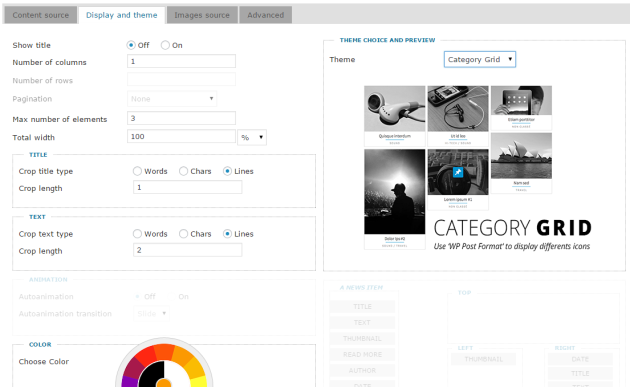Screen dimensions: 630x387
Task: Click the THUMBNAIL block in LEFT area
Action: (x=483, y=359)
